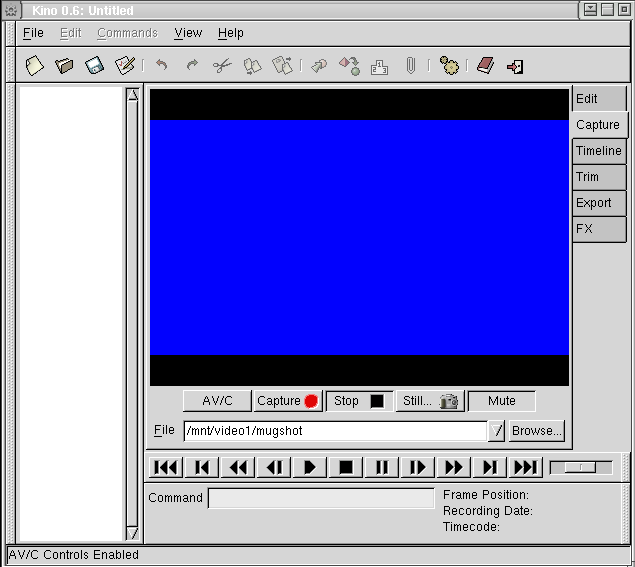Click the 'Timecode:' label

pyautogui.click(x=471, y=527)
